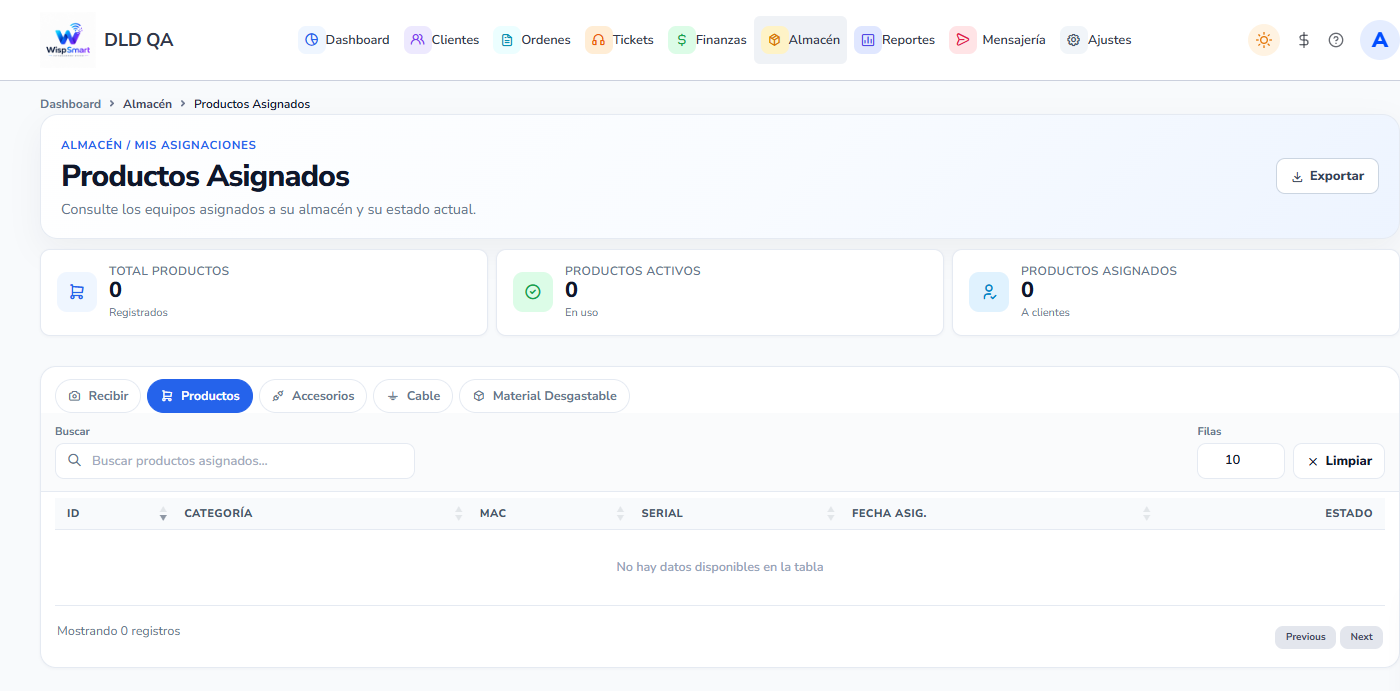Click the Exportar button
Image resolution: width=1400 pixels, height=691 pixels.
point(1327,176)
